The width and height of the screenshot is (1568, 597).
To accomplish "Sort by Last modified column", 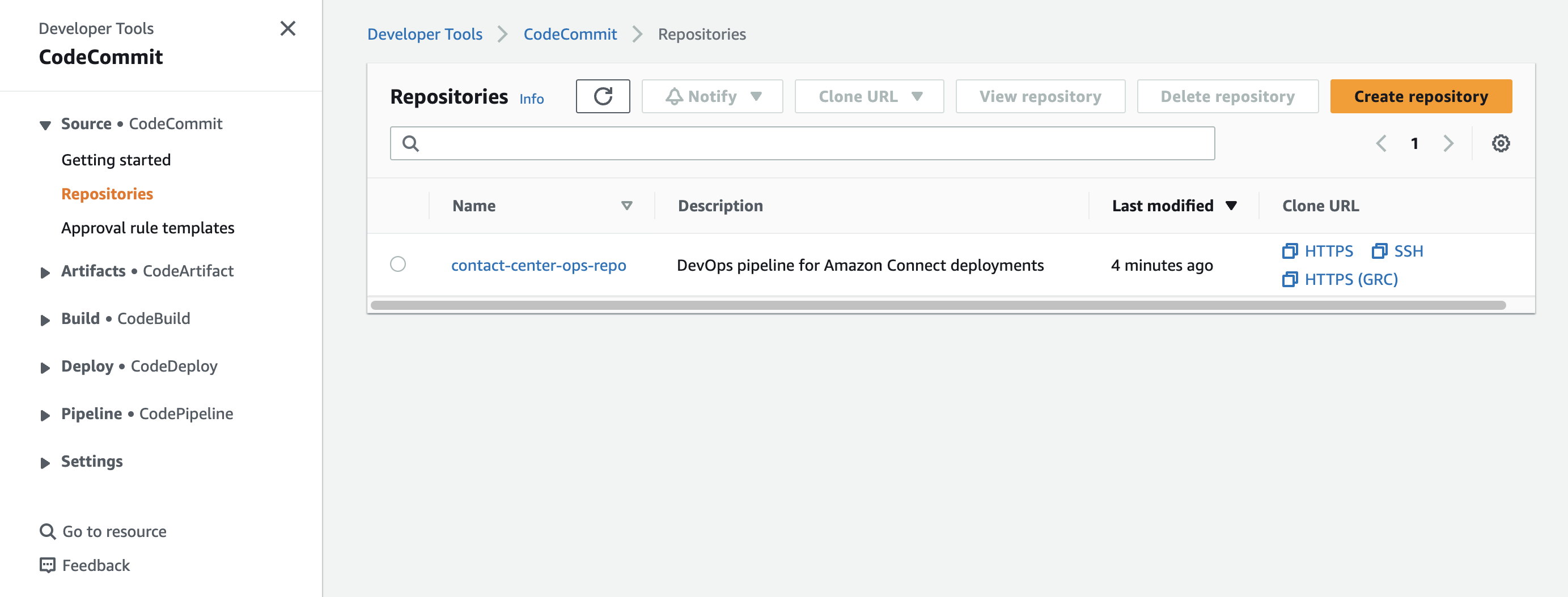I will tap(1174, 206).
